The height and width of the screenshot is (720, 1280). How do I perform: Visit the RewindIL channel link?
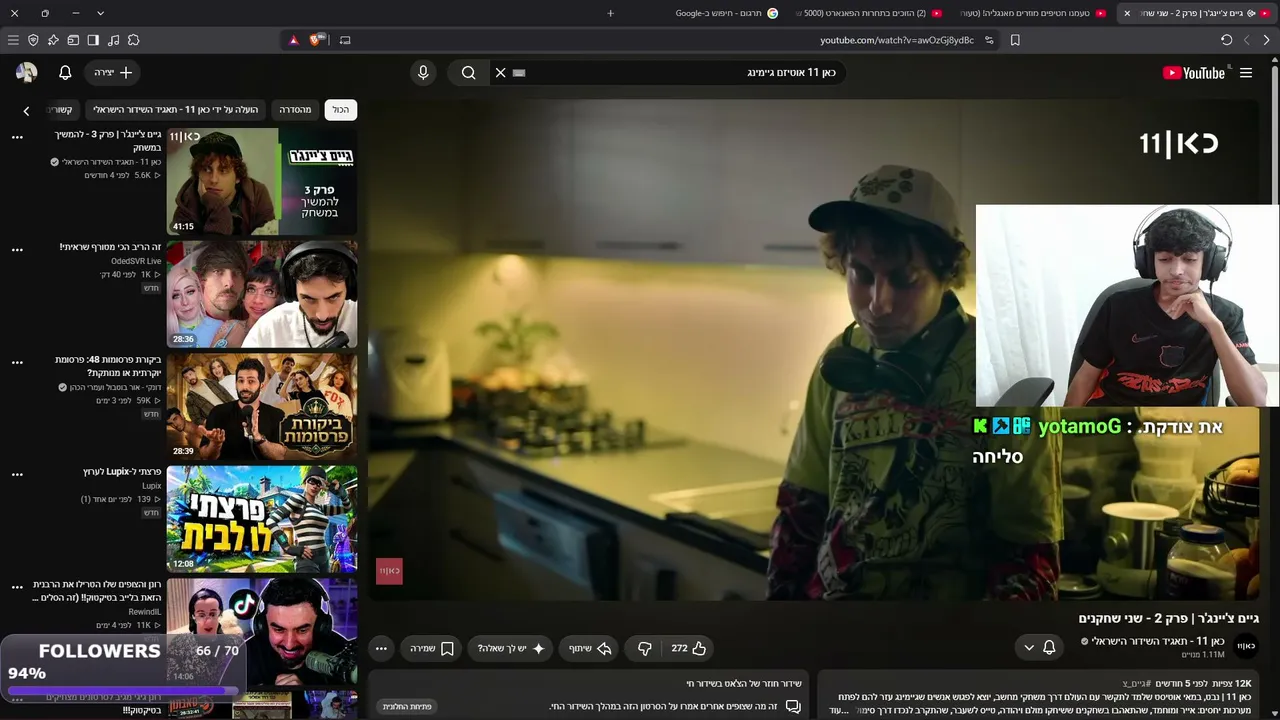point(144,612)
